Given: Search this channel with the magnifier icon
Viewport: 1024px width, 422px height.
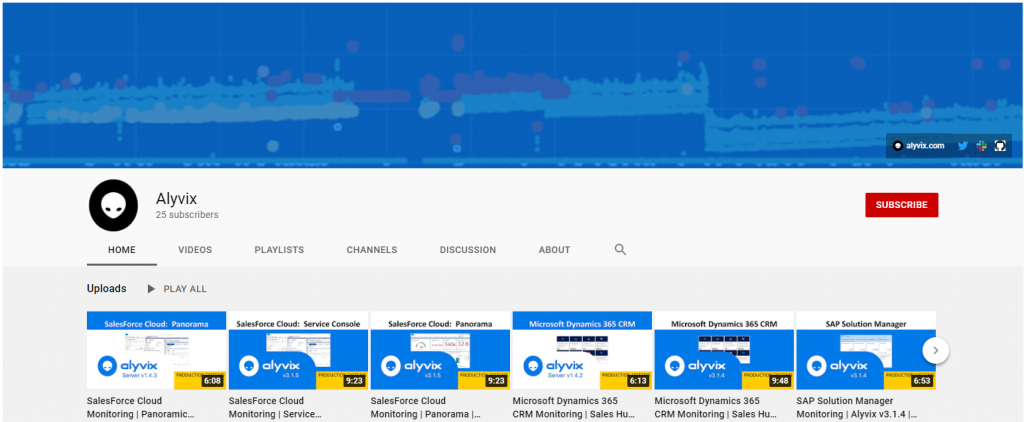Looking at the screenshot, I should (x=620, y=250).
